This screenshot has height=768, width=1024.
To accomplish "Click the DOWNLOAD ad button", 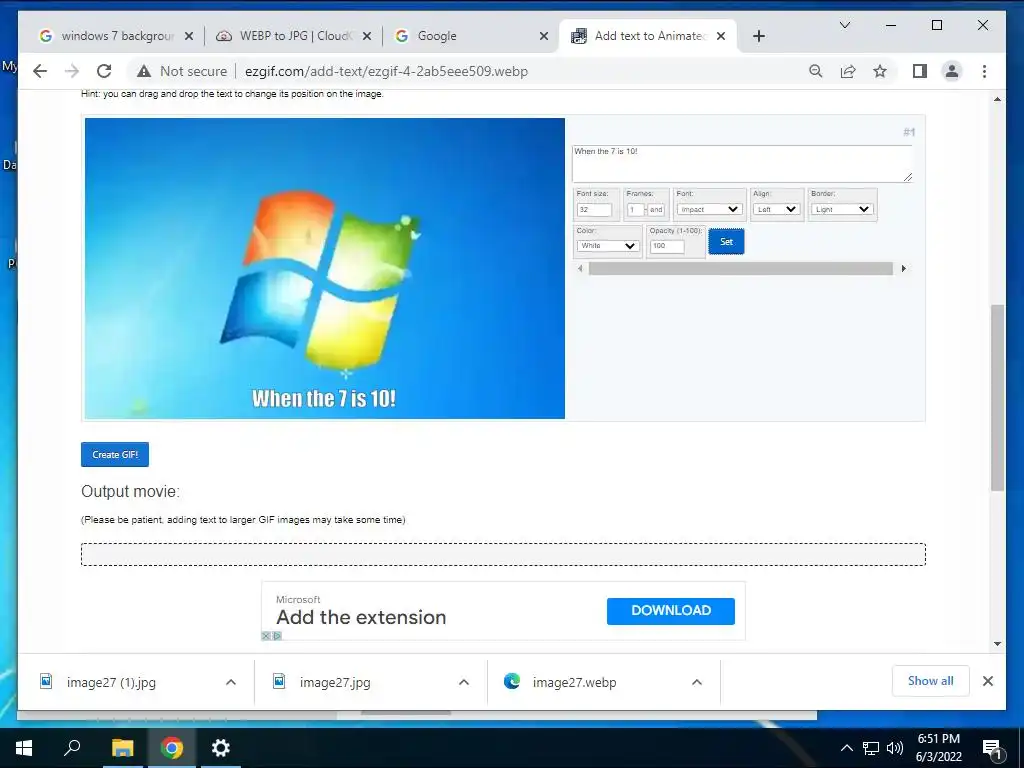I will [x=671, y=611].
